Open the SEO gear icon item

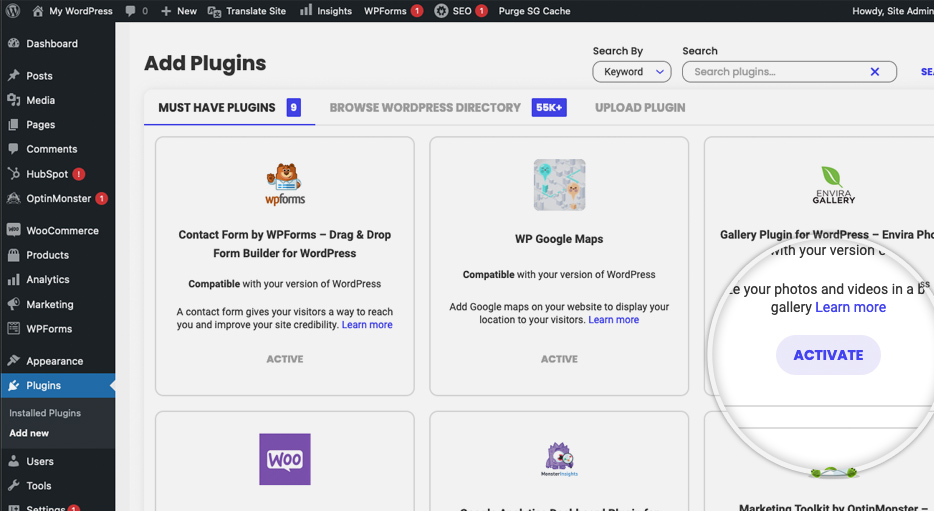click(x=441, y=11)
